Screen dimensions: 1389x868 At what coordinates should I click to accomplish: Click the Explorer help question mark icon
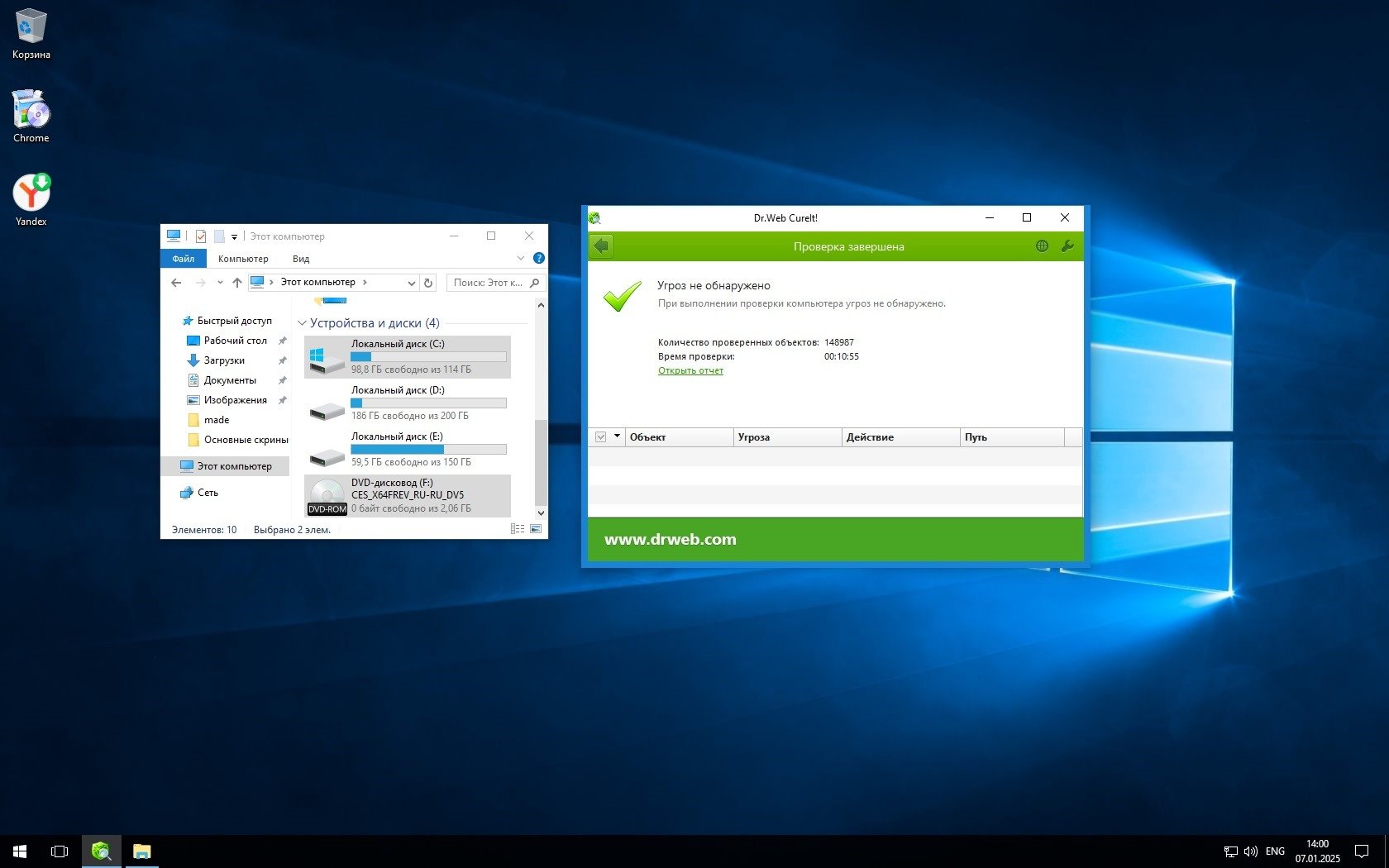(539, 259)
